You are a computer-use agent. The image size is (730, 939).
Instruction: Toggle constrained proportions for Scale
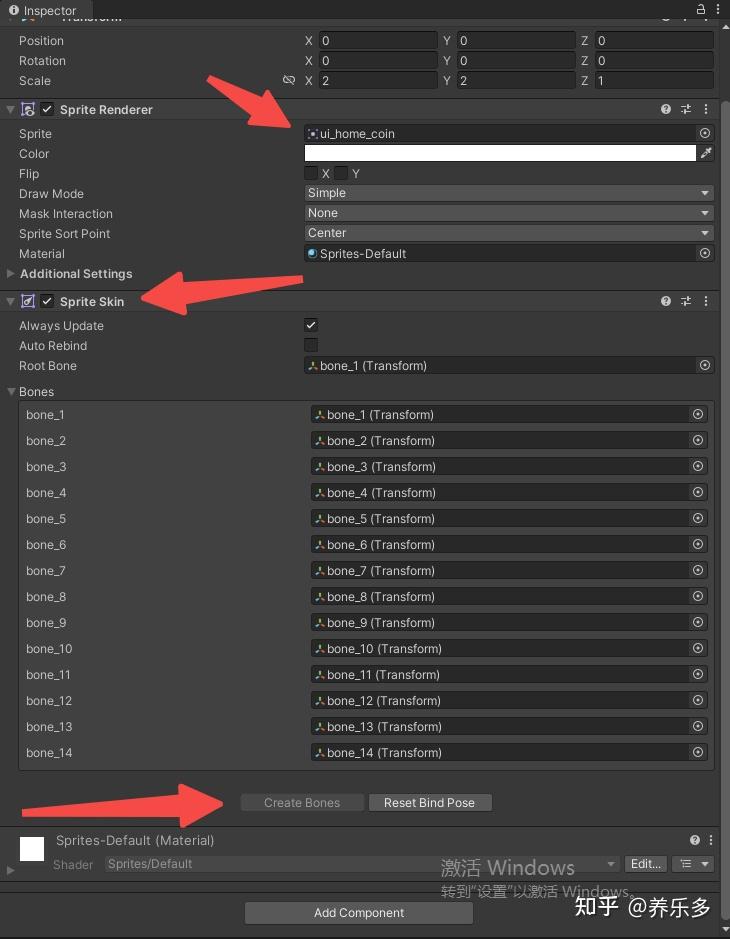pos(289,80)
